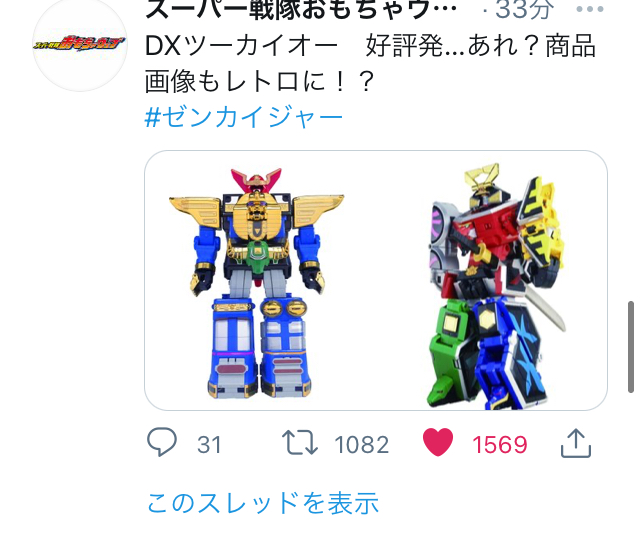
Task: Click the reply speech bubble icon
Action: click(x=162, y=442)
